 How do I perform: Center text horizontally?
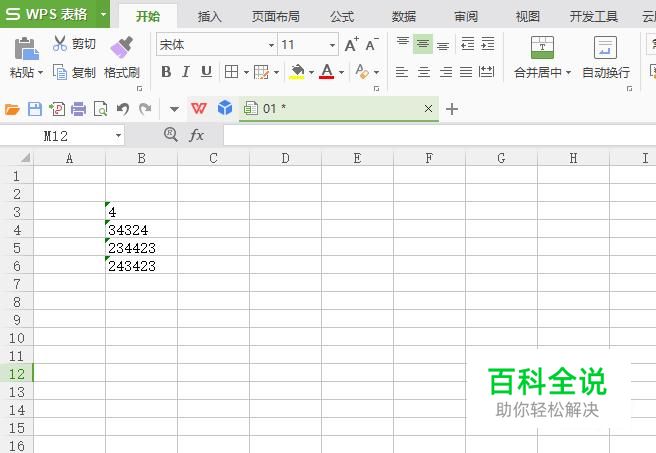pos(424,72)
